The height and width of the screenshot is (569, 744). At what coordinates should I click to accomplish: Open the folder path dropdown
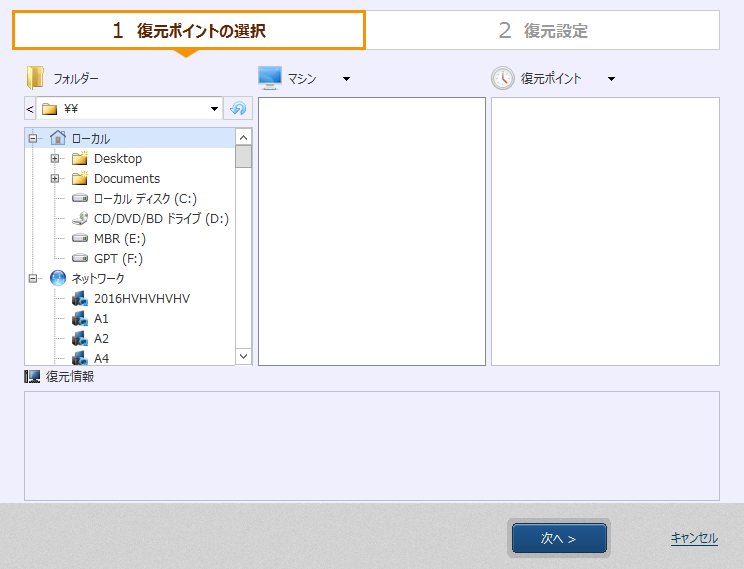point(214,109)
